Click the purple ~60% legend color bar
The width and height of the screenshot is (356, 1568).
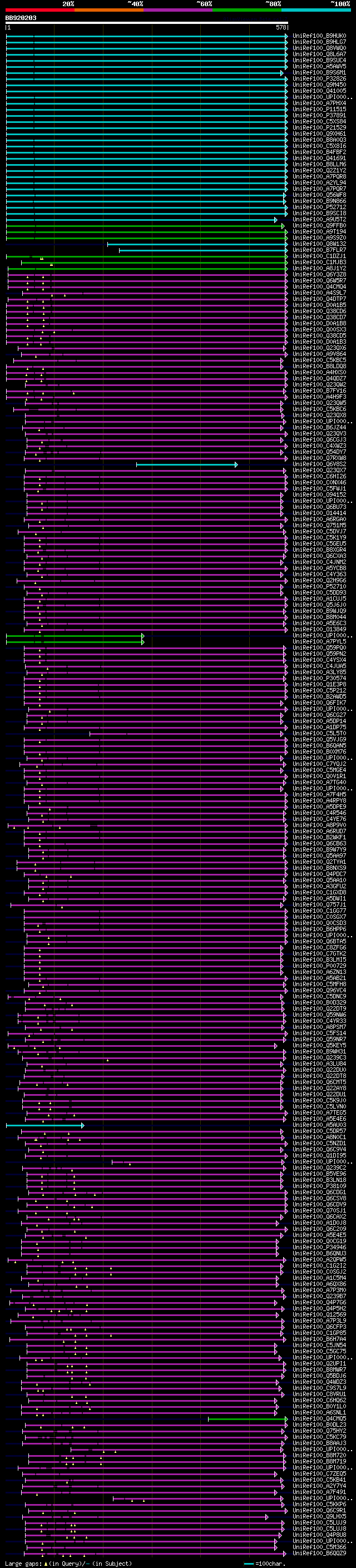pos(177,11)
